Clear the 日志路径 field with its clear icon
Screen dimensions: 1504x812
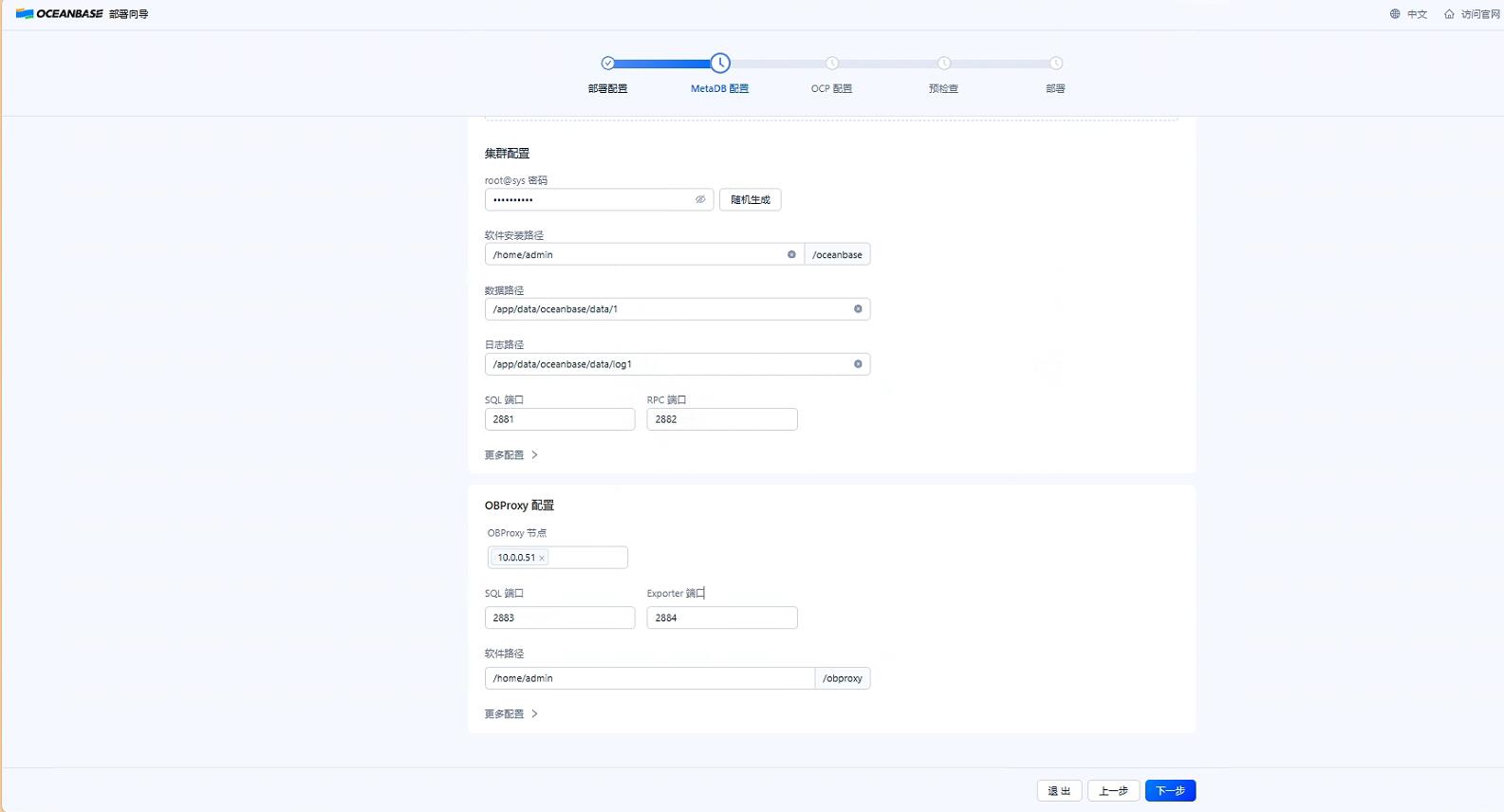pyautogui.click(x=858, y=364)
